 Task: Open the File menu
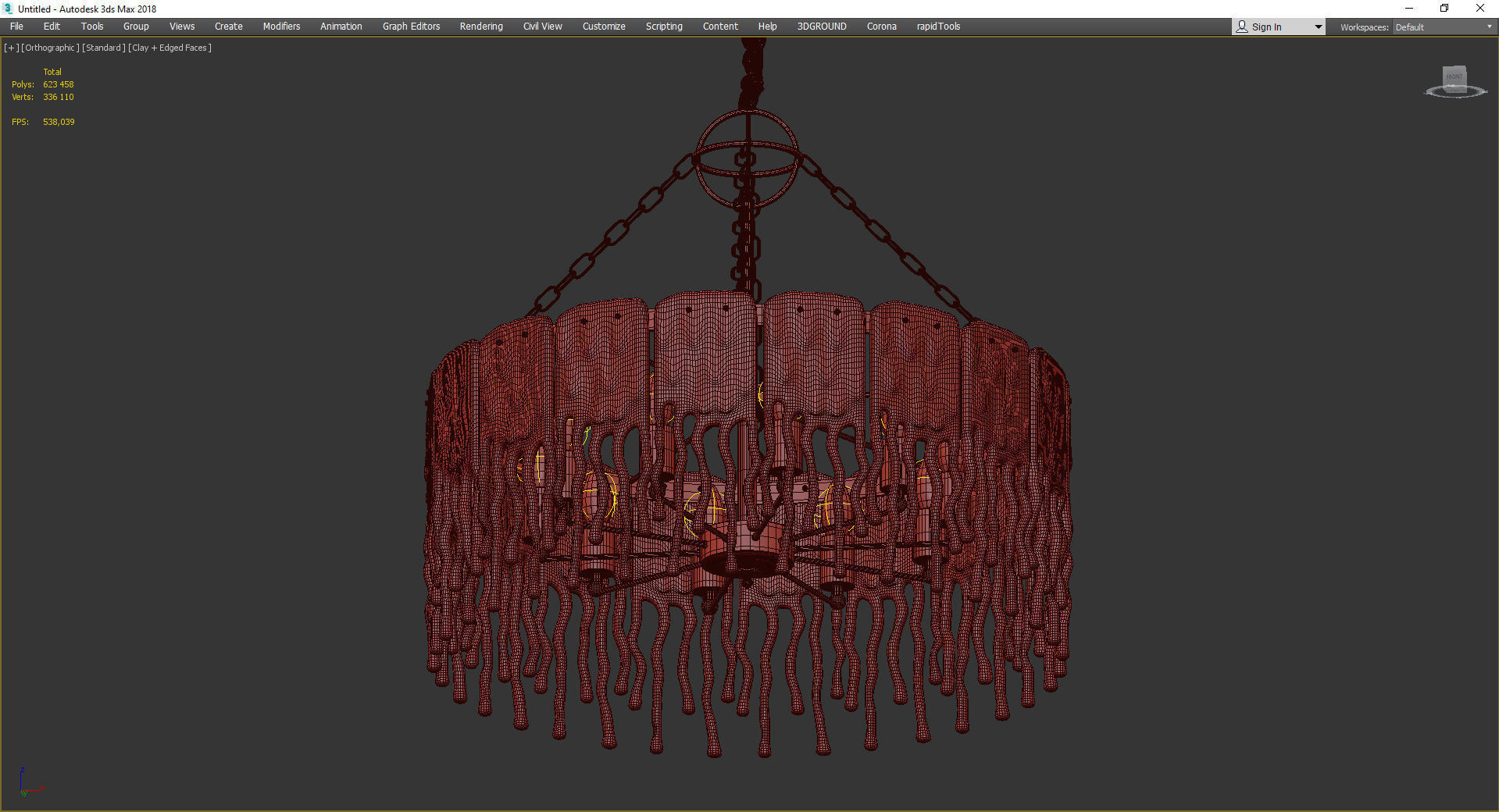[16, 27]
